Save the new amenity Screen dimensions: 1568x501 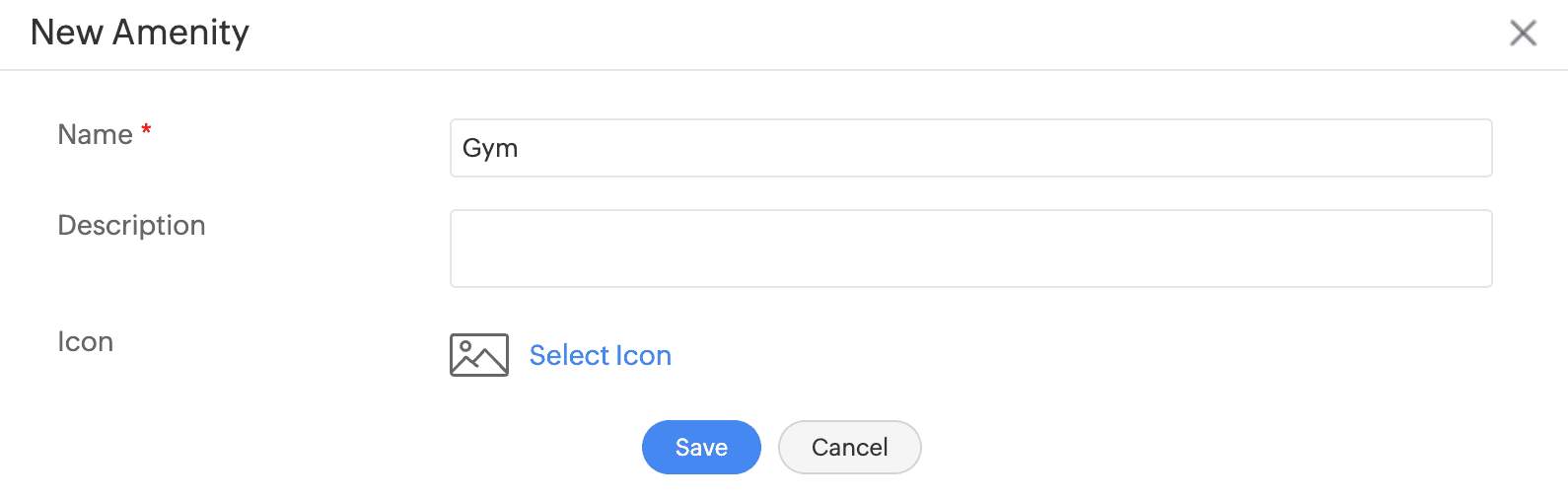point(701,447)
